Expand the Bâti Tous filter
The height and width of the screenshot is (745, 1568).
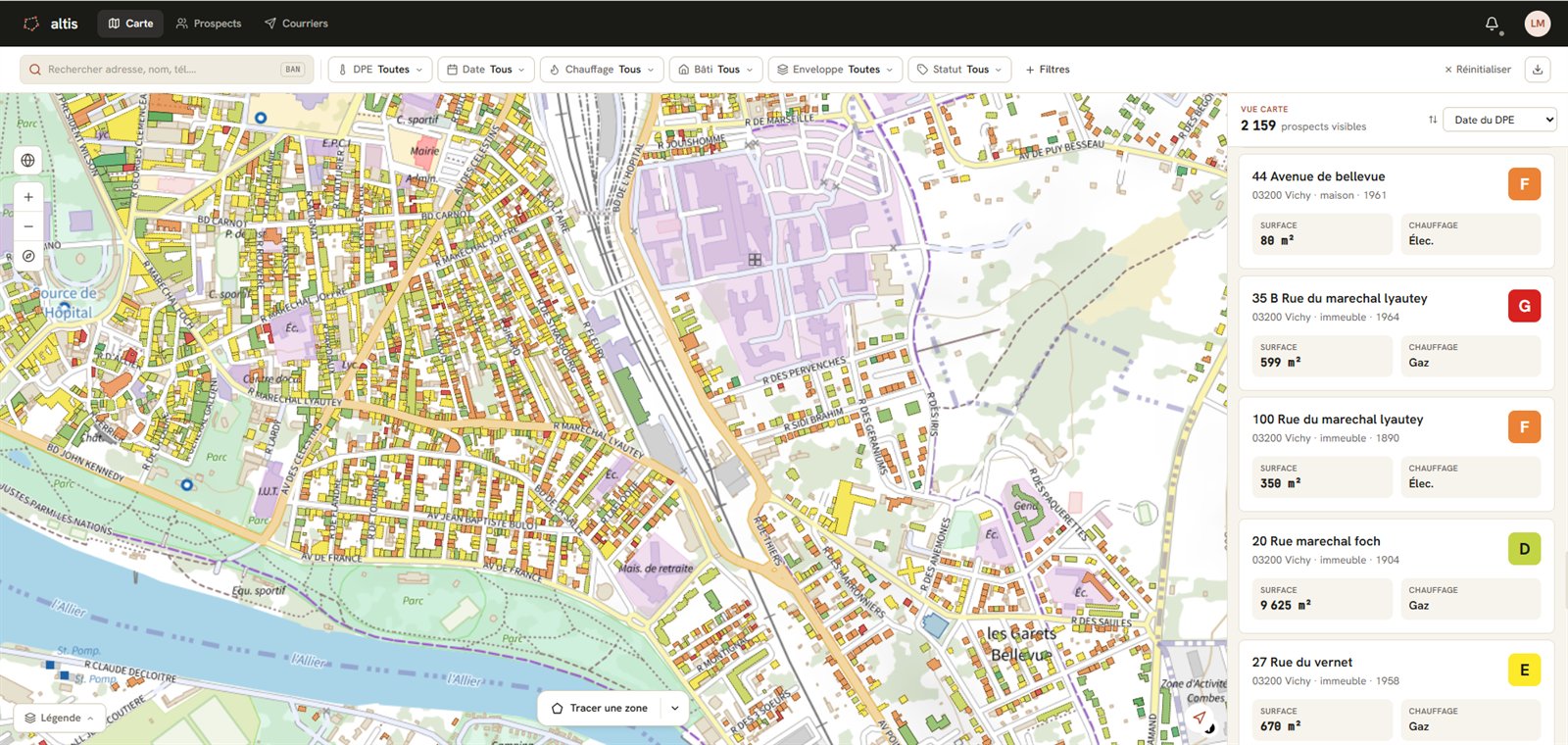[716, 70]
